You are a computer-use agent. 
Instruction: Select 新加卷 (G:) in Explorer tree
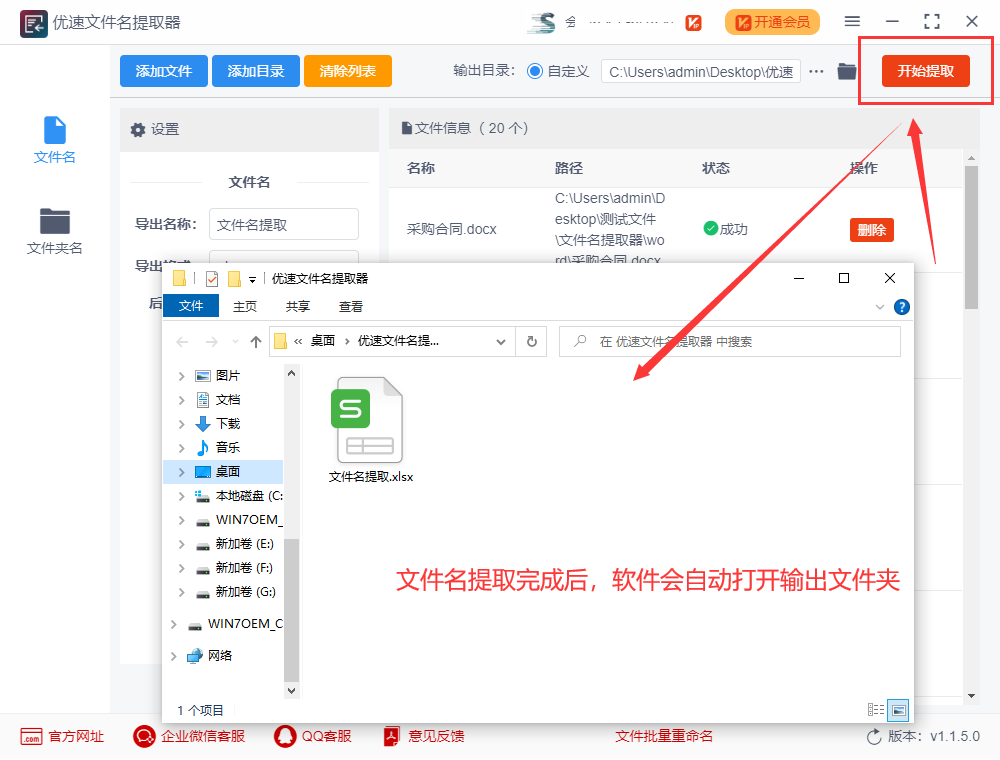pos(246,592)
